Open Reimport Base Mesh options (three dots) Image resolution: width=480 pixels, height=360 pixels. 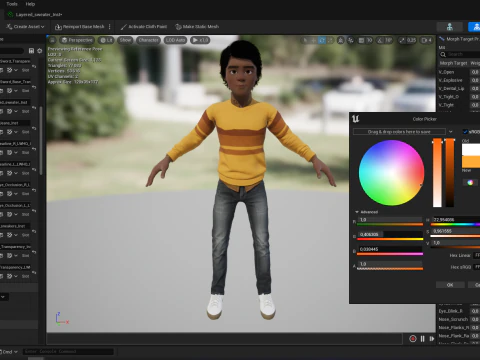coord(110,27)
